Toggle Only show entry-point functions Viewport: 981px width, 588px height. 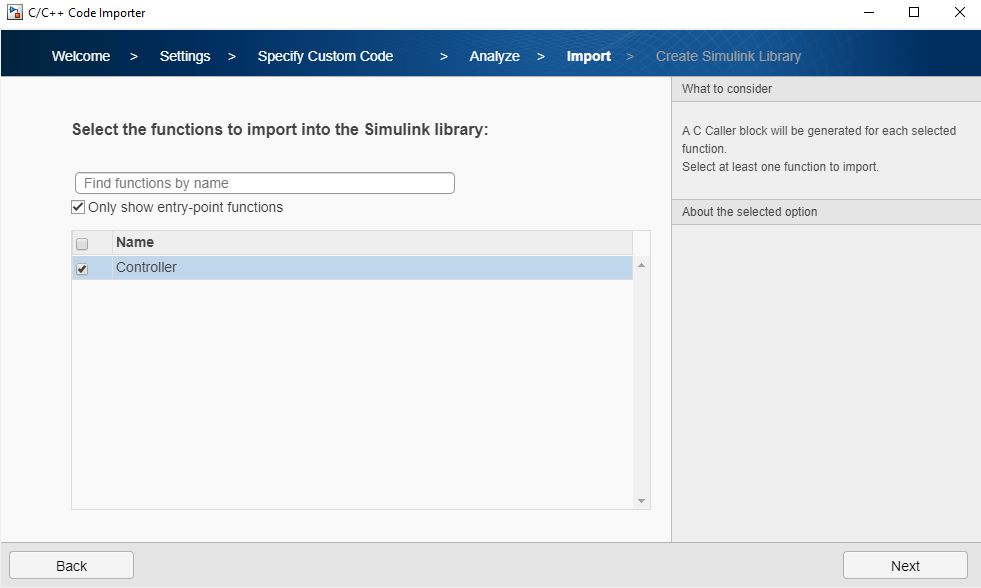[78, 208]
